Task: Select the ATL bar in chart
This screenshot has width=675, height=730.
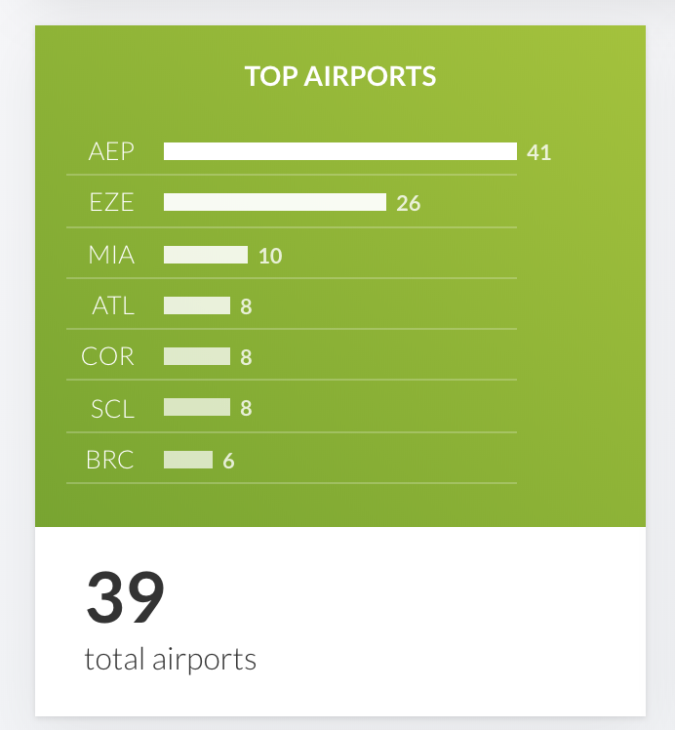Action: 197,305
